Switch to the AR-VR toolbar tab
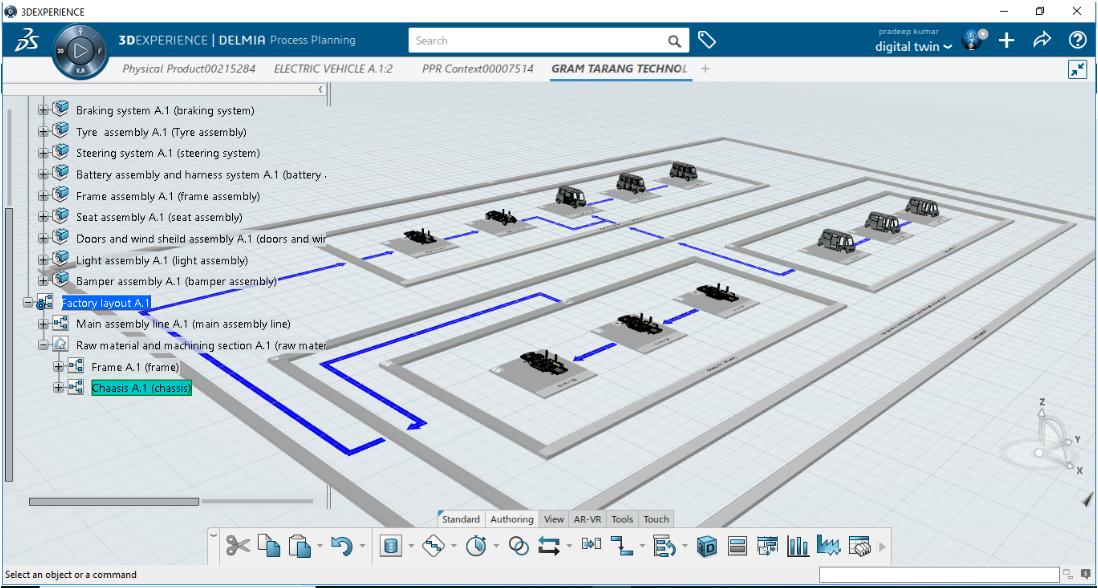 point(588,519)
